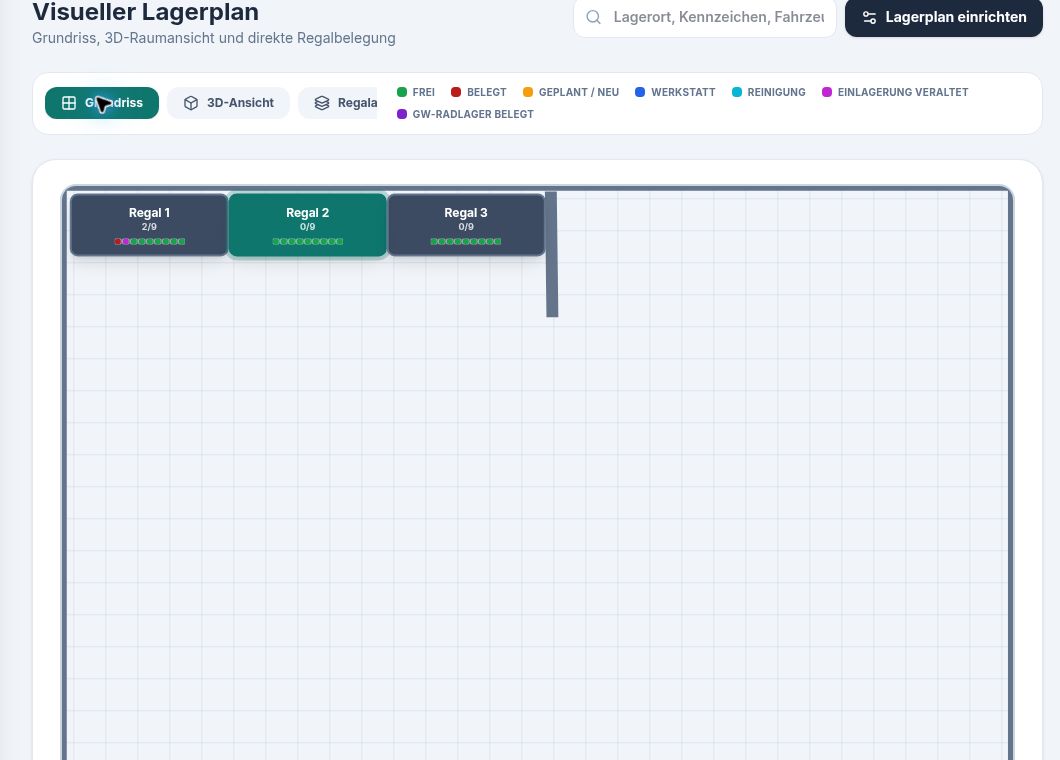Select the Regal 3 shelf card
Viewport: 1060px width, 760px height.
coord(466,224)
